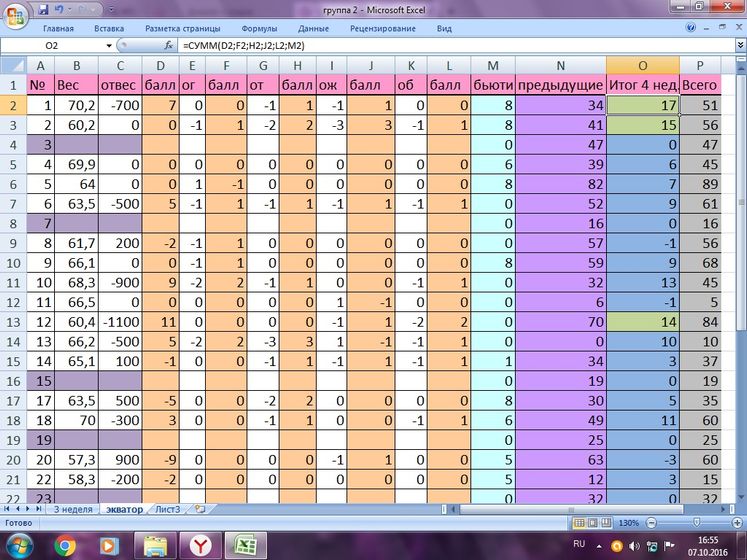Select column O header

(643, 65)
